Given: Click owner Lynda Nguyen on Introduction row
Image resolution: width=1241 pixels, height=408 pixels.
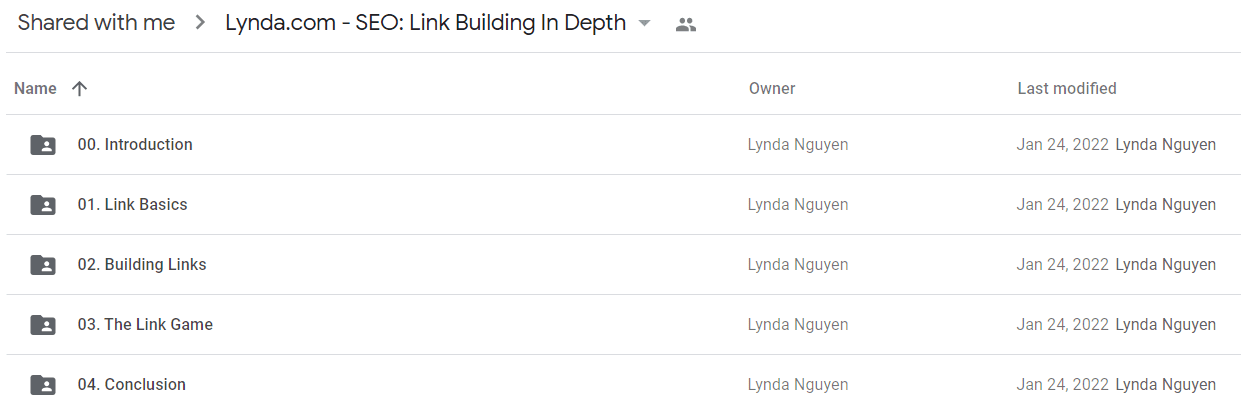Looking at the screenshot, I should click(798, 144).
